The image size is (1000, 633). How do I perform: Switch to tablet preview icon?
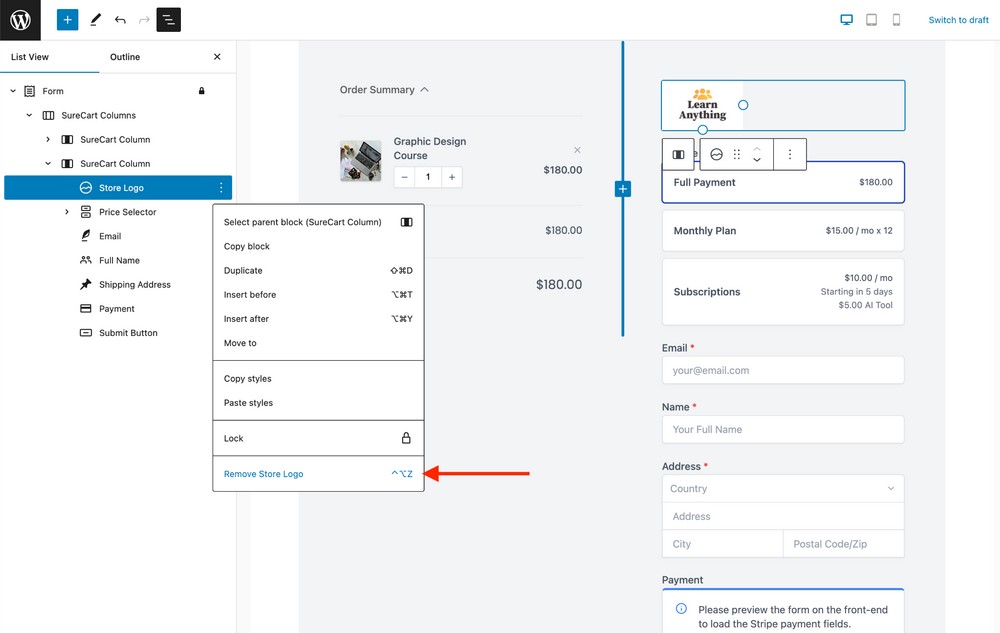[x=871, y=20]
